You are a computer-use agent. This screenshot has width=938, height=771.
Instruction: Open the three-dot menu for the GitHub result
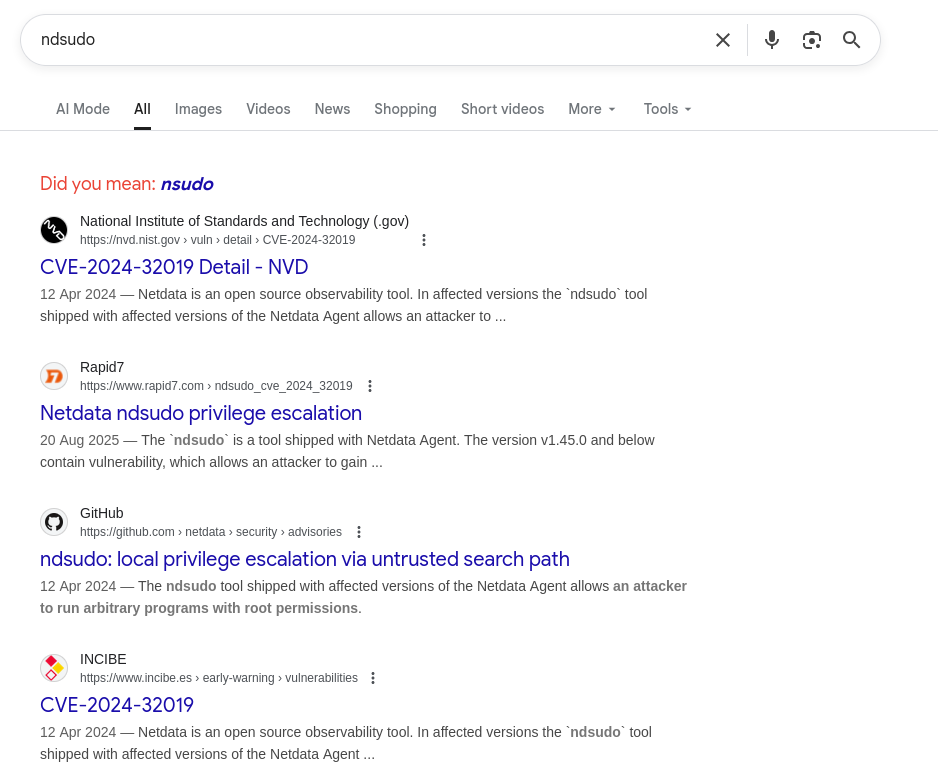click(x=359, y=532)
